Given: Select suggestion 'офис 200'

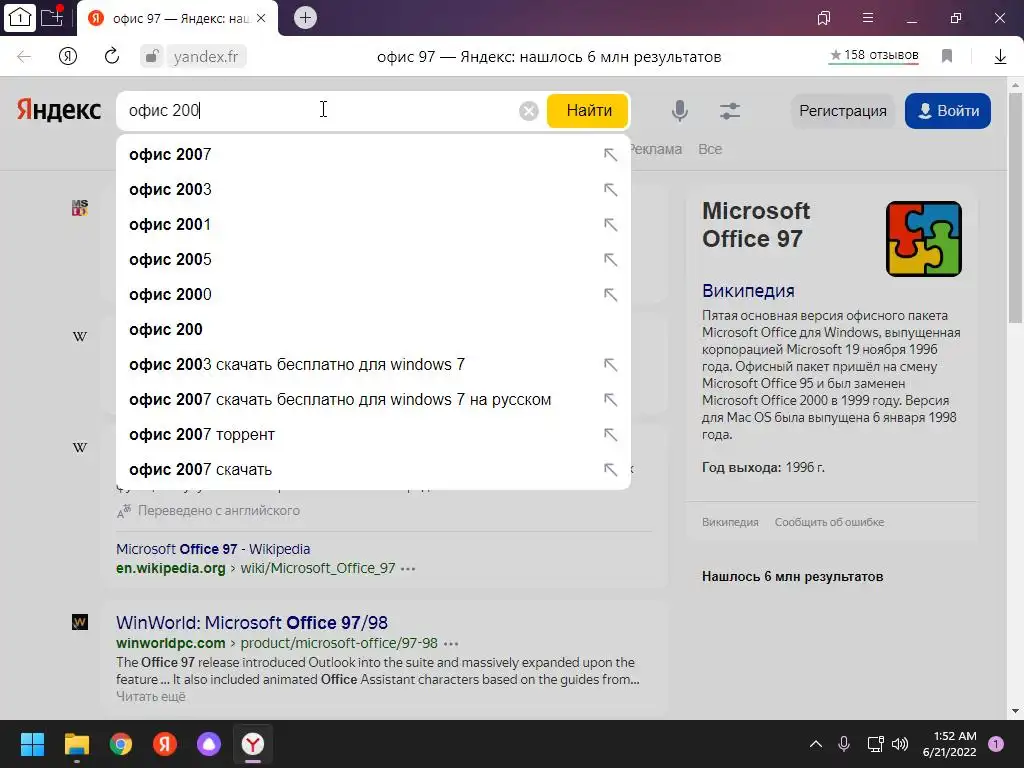Looking at the screenshot, I should 374,330.
